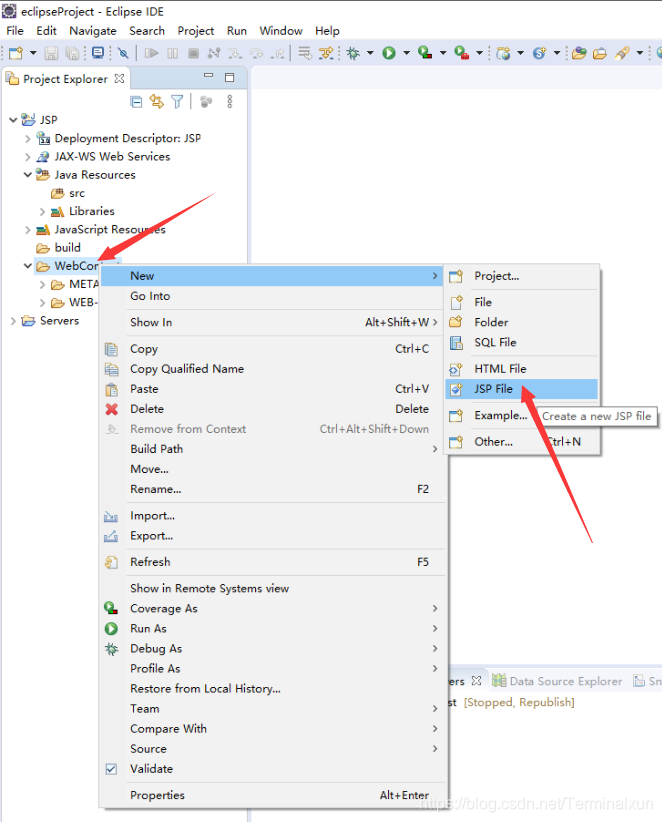Click the Debug bug toolbar icon
Viewport: 662px width, 822px height.
coord(353,53)
